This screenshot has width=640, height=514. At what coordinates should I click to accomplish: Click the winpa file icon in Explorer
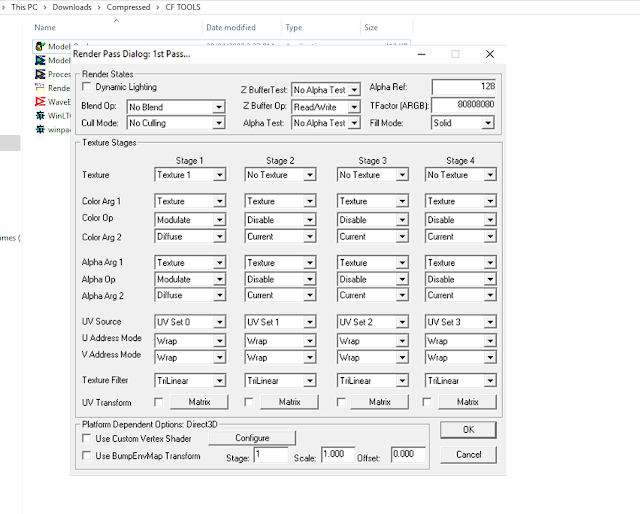pos(40,129)
